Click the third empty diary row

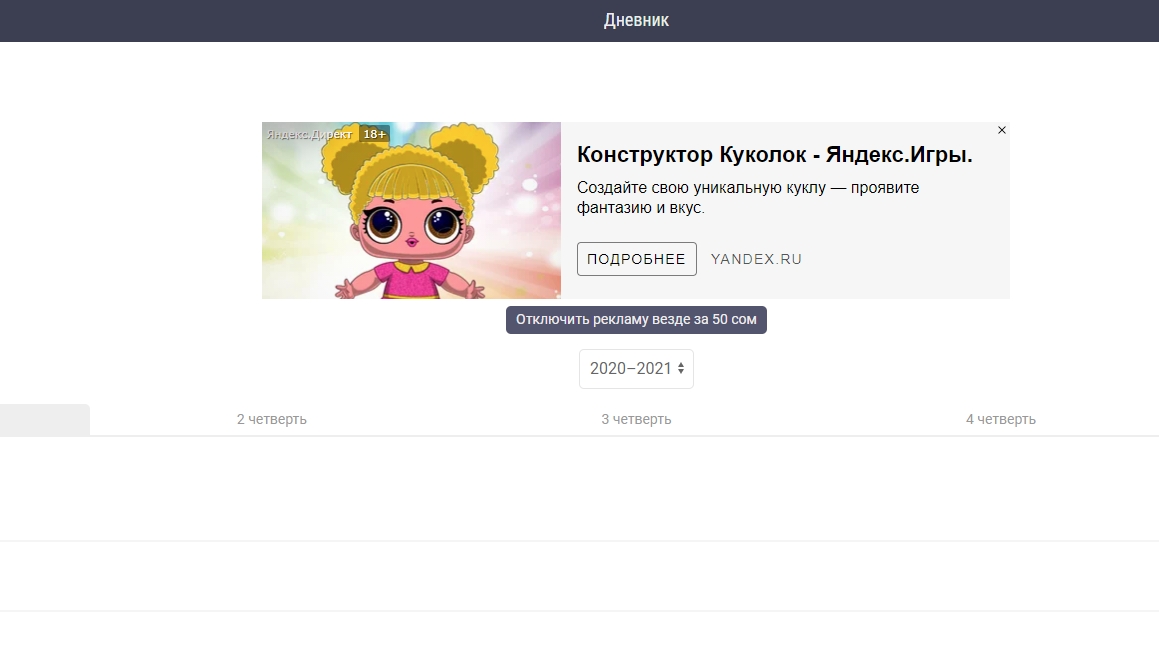[x=579, y=638]
